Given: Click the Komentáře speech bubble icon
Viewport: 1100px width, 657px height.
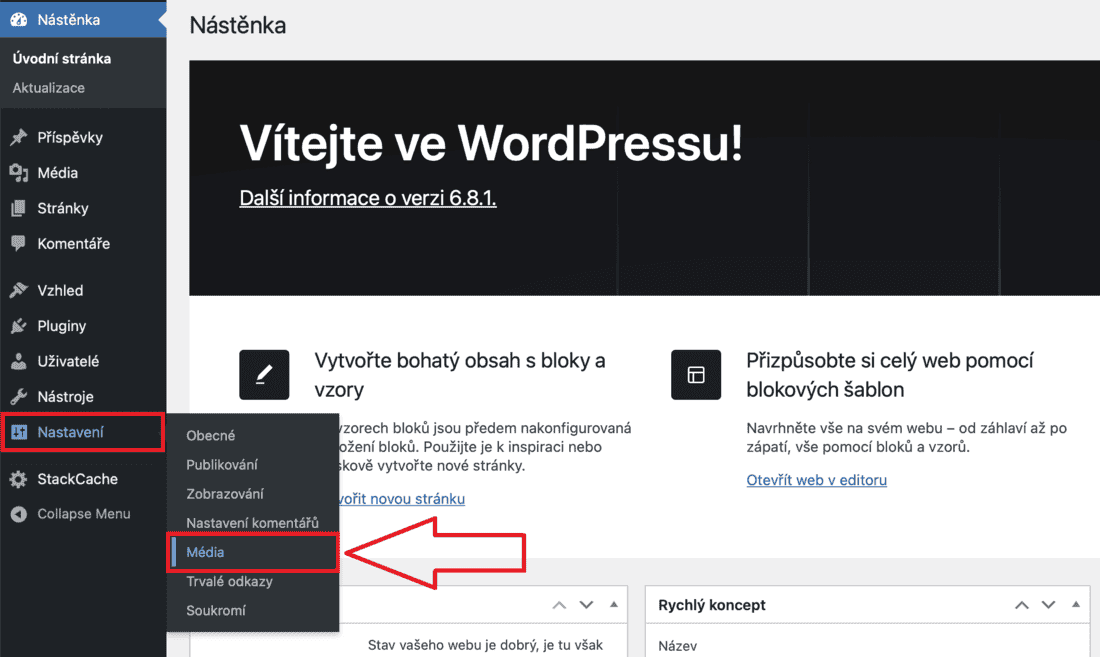Looking at the screenshot, I should coord(19,243).
